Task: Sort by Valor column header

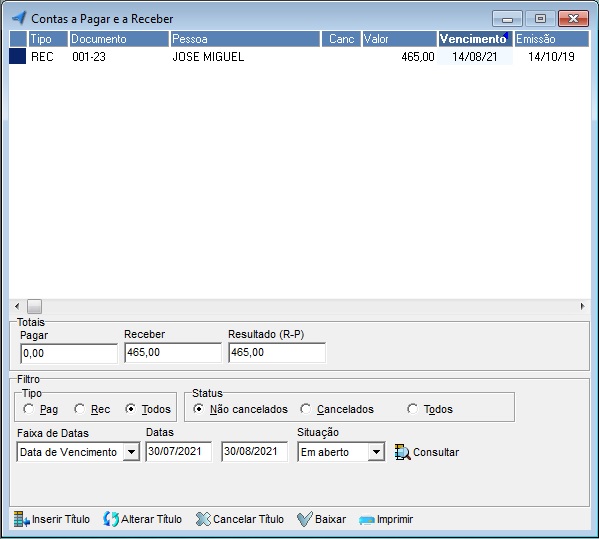Action: tap(399, 39)
